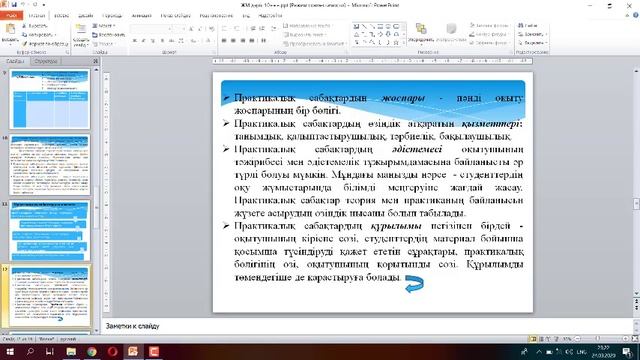This screenshot has height=360, width=640.
Task: Copy selection with Копировать
Action: click(x=39, y=35)
